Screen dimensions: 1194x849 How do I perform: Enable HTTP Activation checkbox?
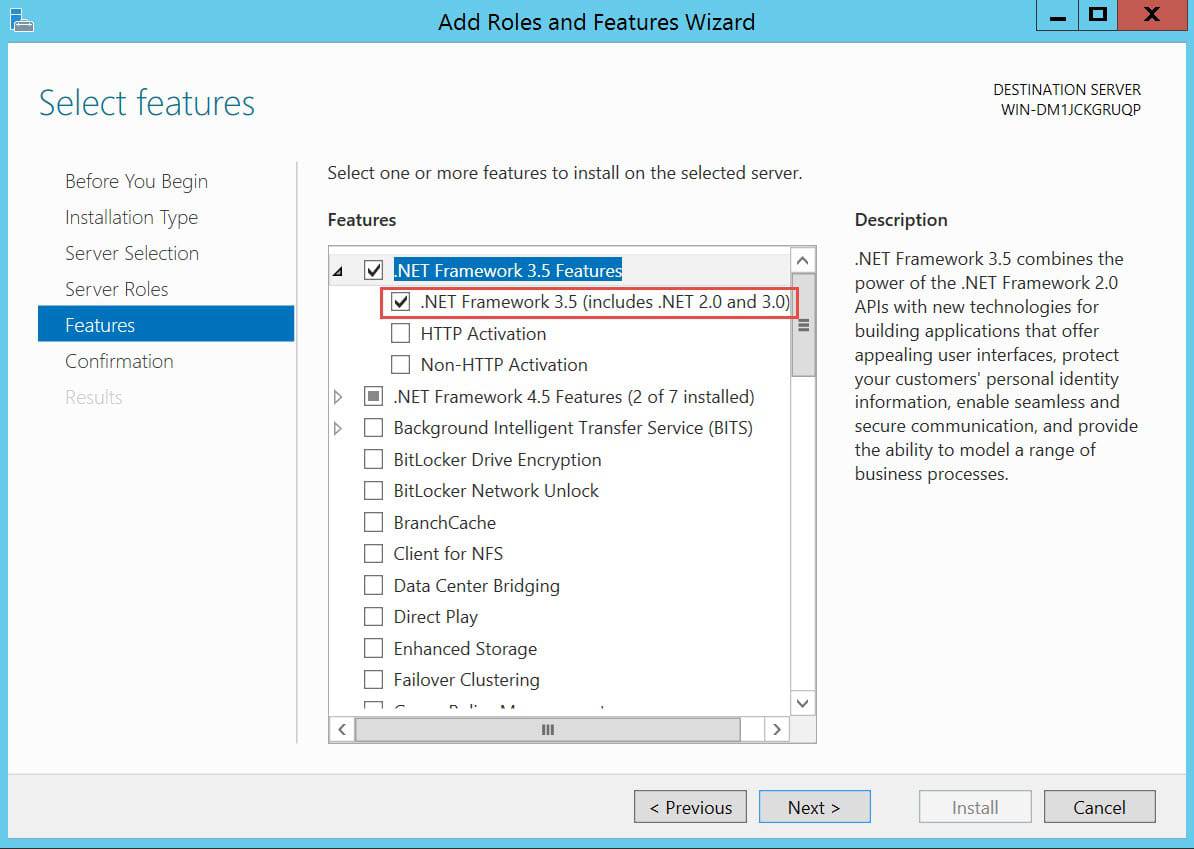click(x=401, y=334)
